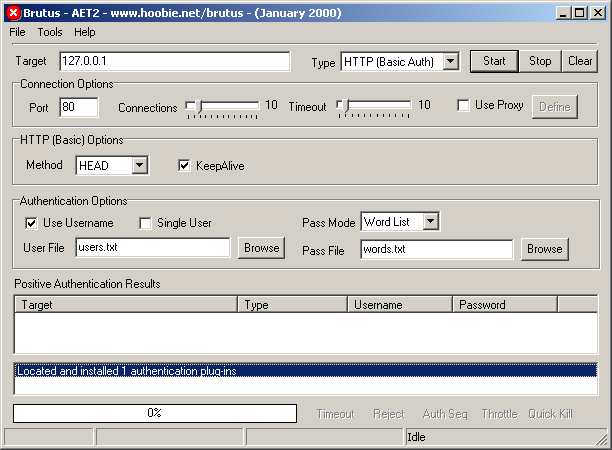Click the Username column header
Image resolution: width=612 pixels, height=450 pixels.
coord(400,305)
